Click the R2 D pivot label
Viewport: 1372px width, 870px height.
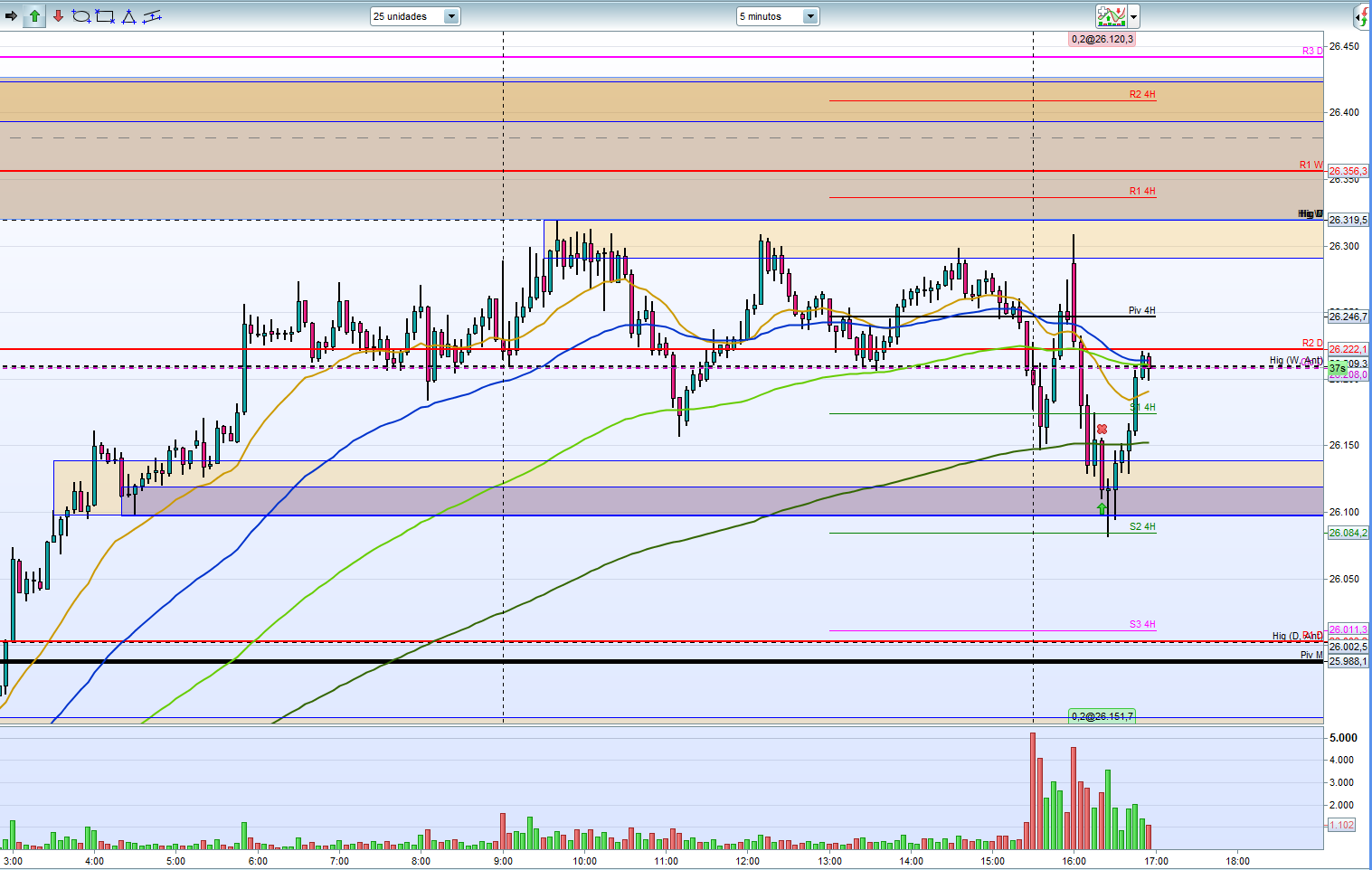[1312, 343]
